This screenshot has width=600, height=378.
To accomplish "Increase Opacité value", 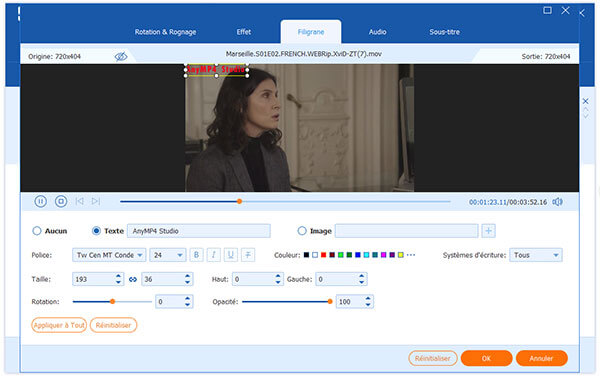I will 368,298.
